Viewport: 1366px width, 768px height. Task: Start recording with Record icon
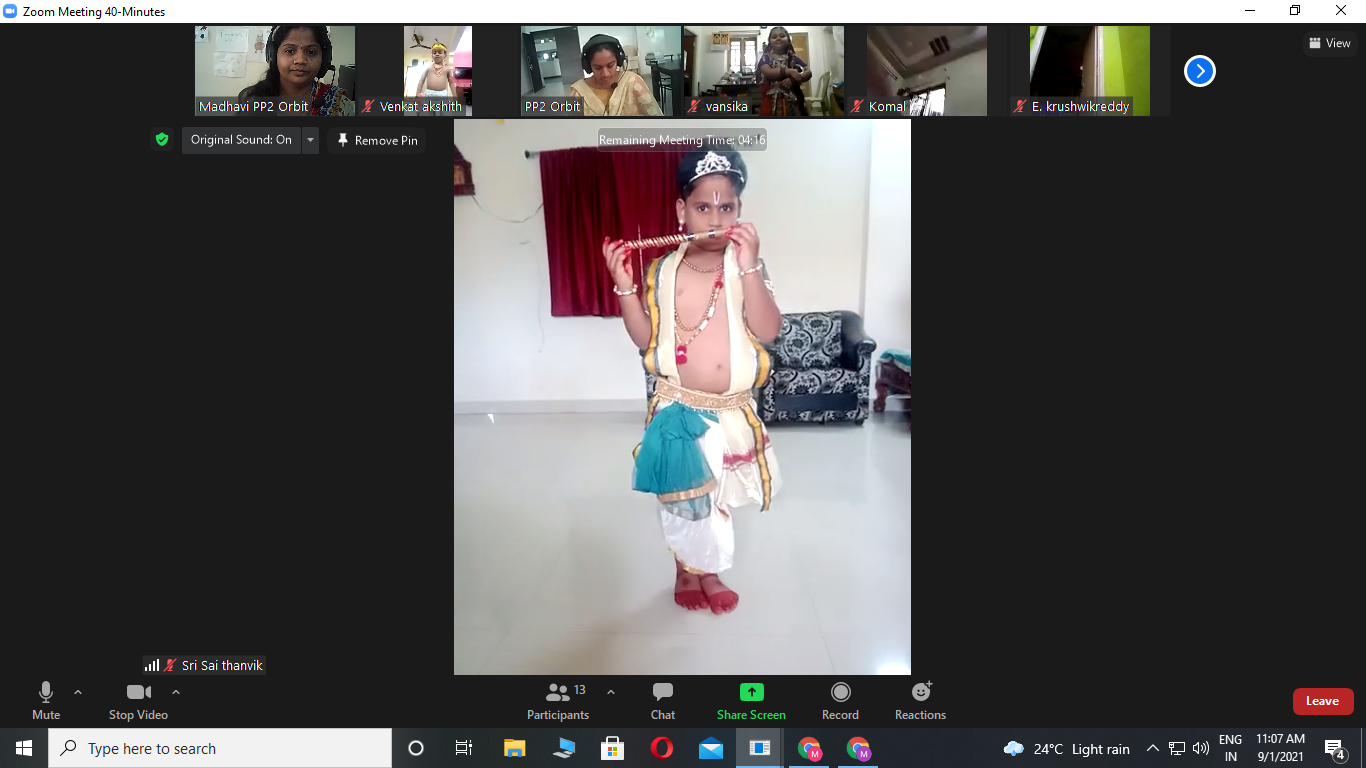840,702
